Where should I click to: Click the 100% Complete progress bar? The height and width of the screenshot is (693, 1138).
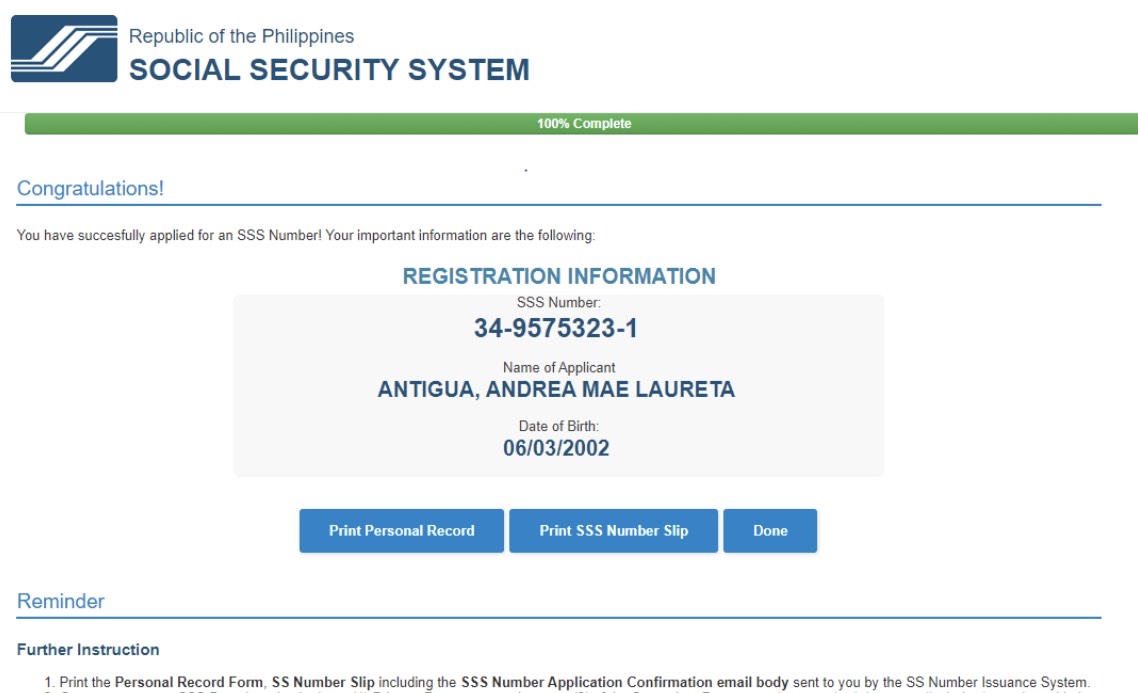583,124
